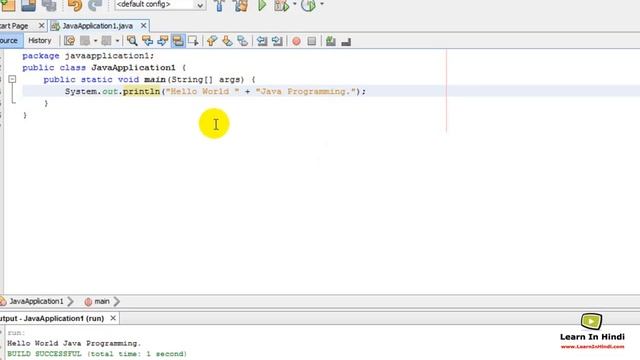Click Previous Bookmark icon
This screenshot has width=640, height=360.
(212, 41)
